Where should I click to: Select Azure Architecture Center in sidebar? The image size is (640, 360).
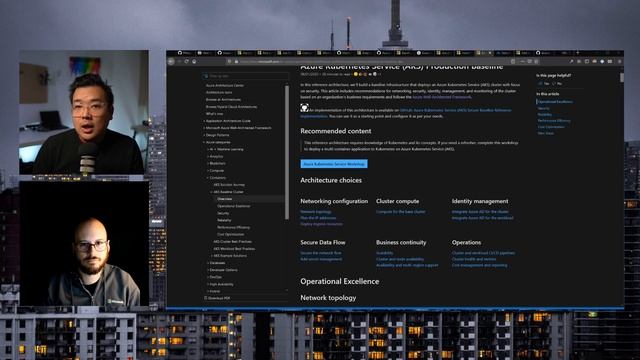click(224, 85)
